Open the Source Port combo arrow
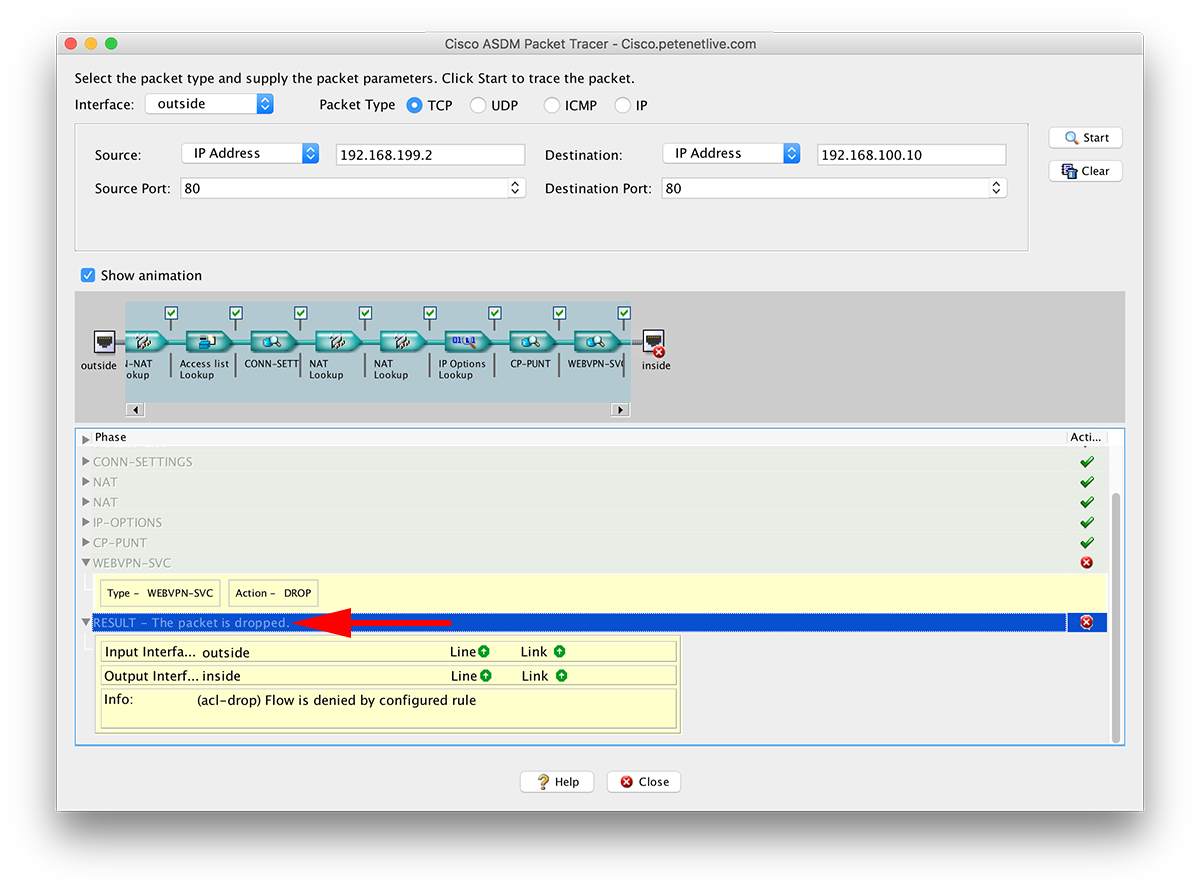Image resolution: width=1200 pixels, height=892 pixels. click(516, 188)
